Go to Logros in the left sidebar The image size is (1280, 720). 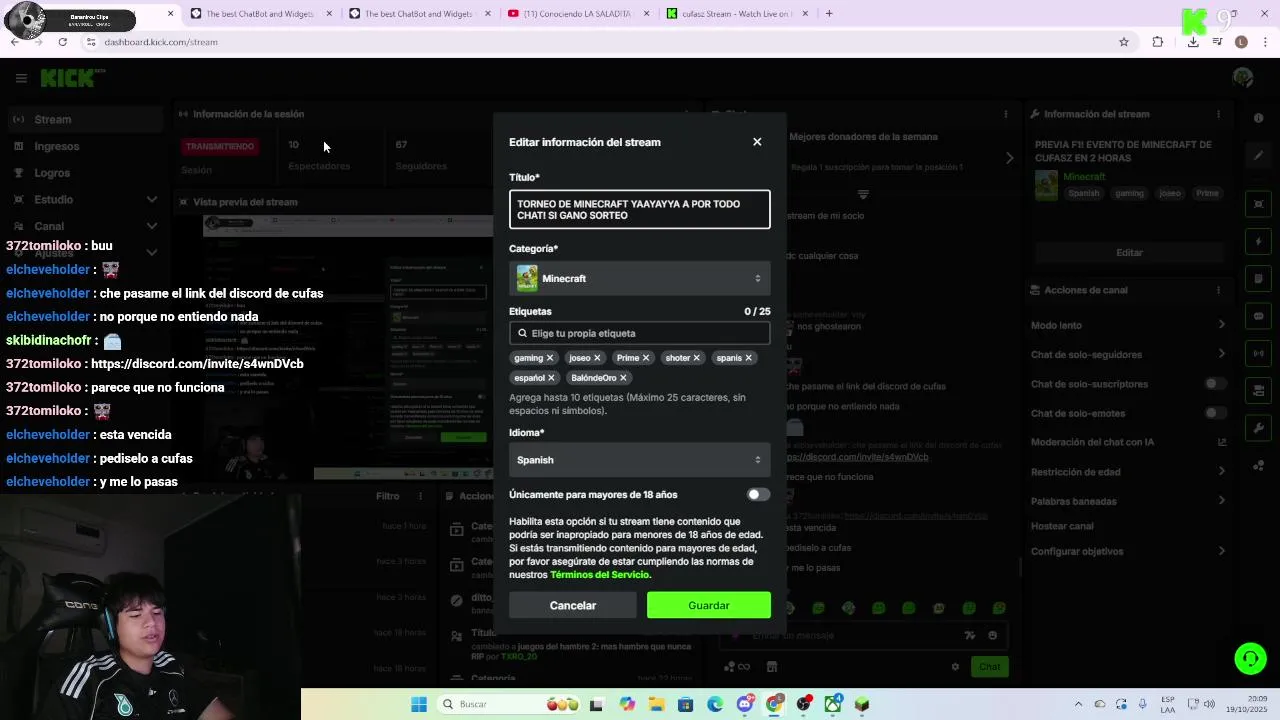[x=84, y=173]
